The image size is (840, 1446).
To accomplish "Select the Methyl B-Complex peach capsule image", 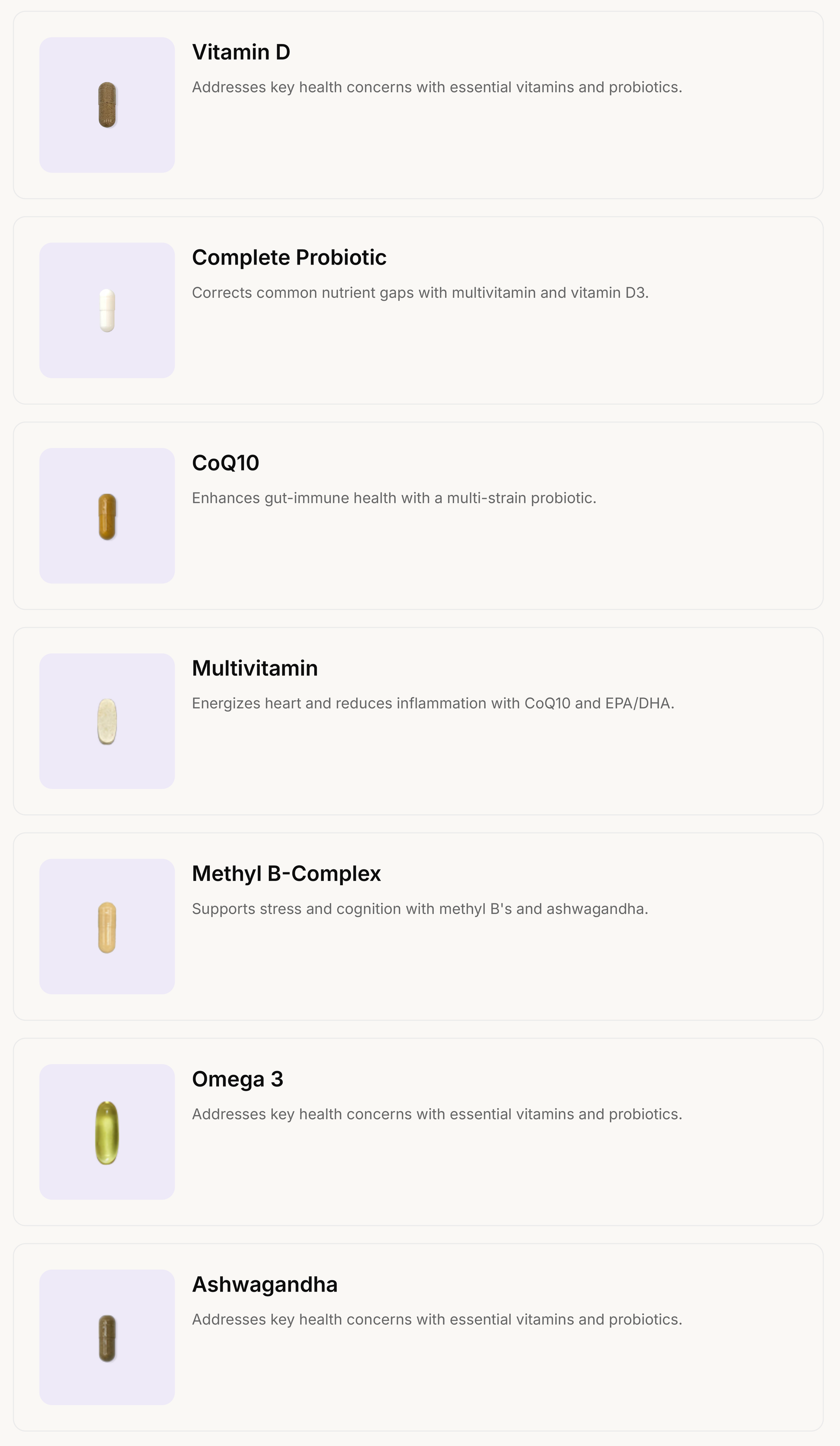I will [x=107, y=927].
